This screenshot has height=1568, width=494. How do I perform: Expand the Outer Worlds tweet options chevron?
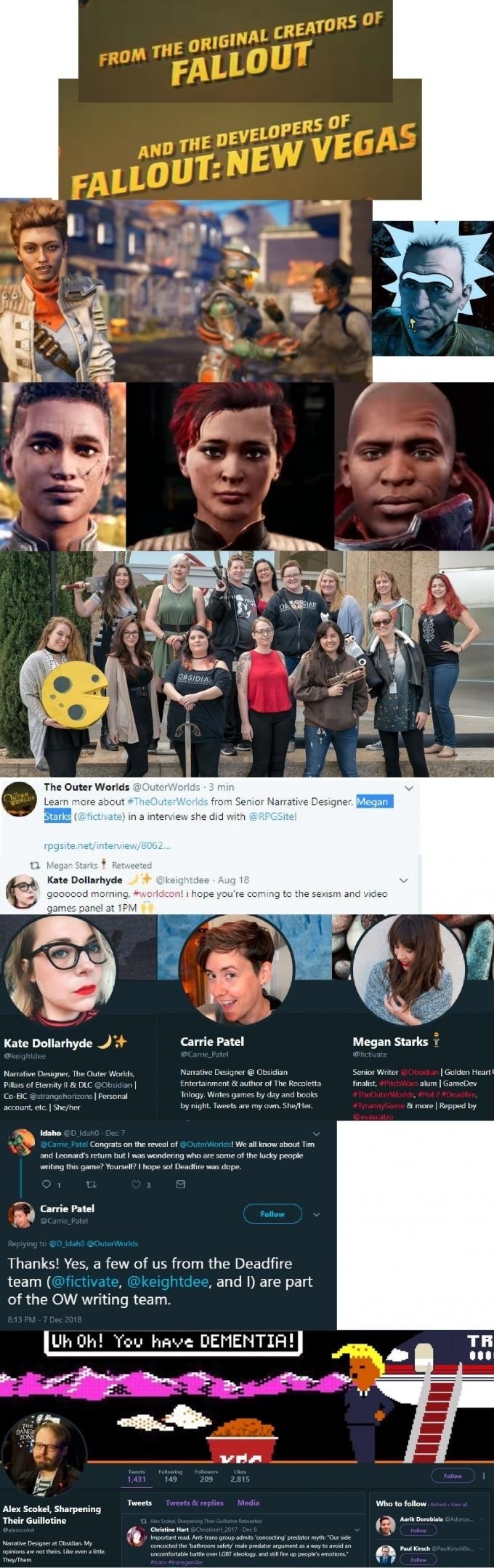coord(408,788)
